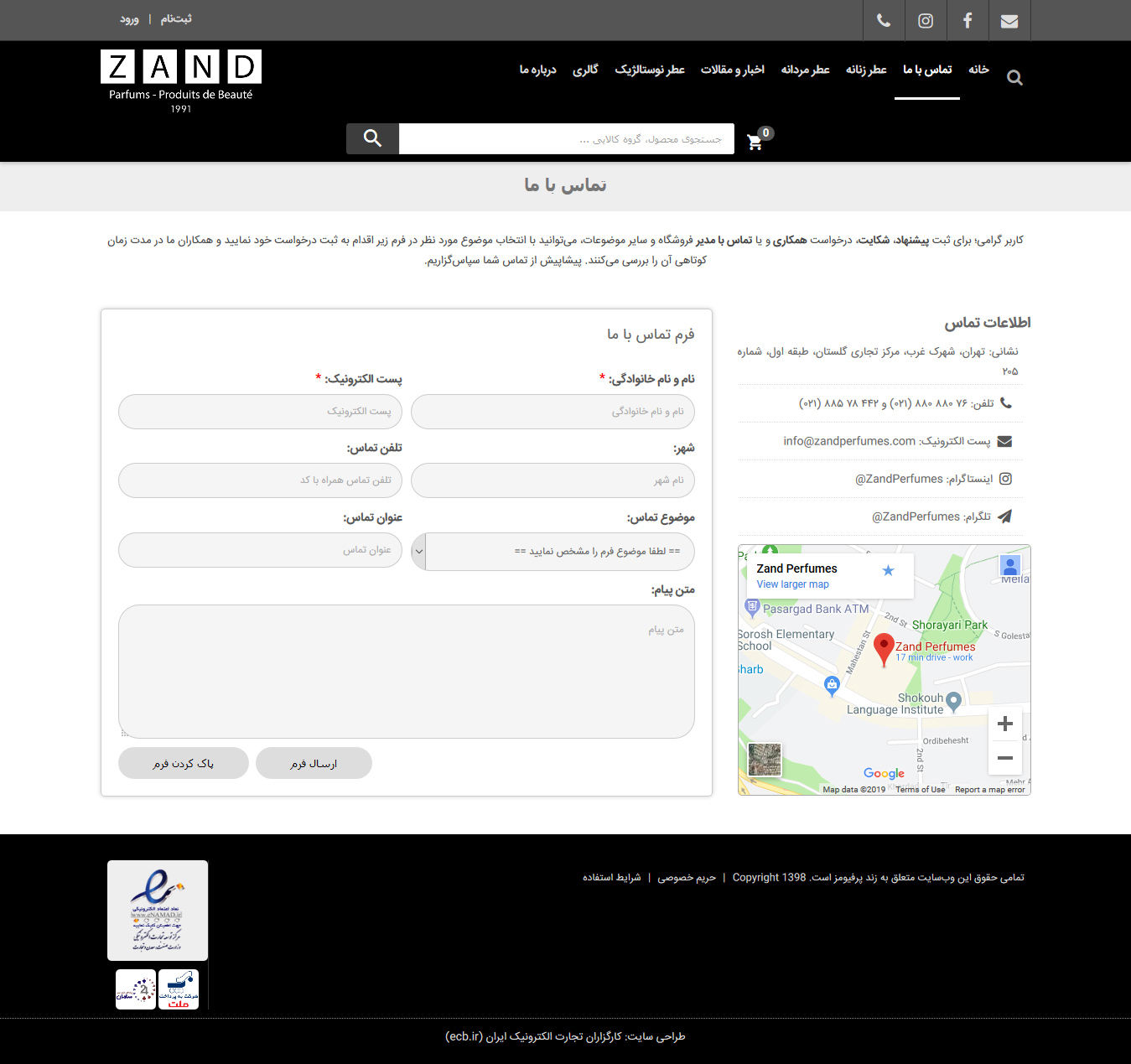Click the ثبت‌نام register link

coord(176,18)
